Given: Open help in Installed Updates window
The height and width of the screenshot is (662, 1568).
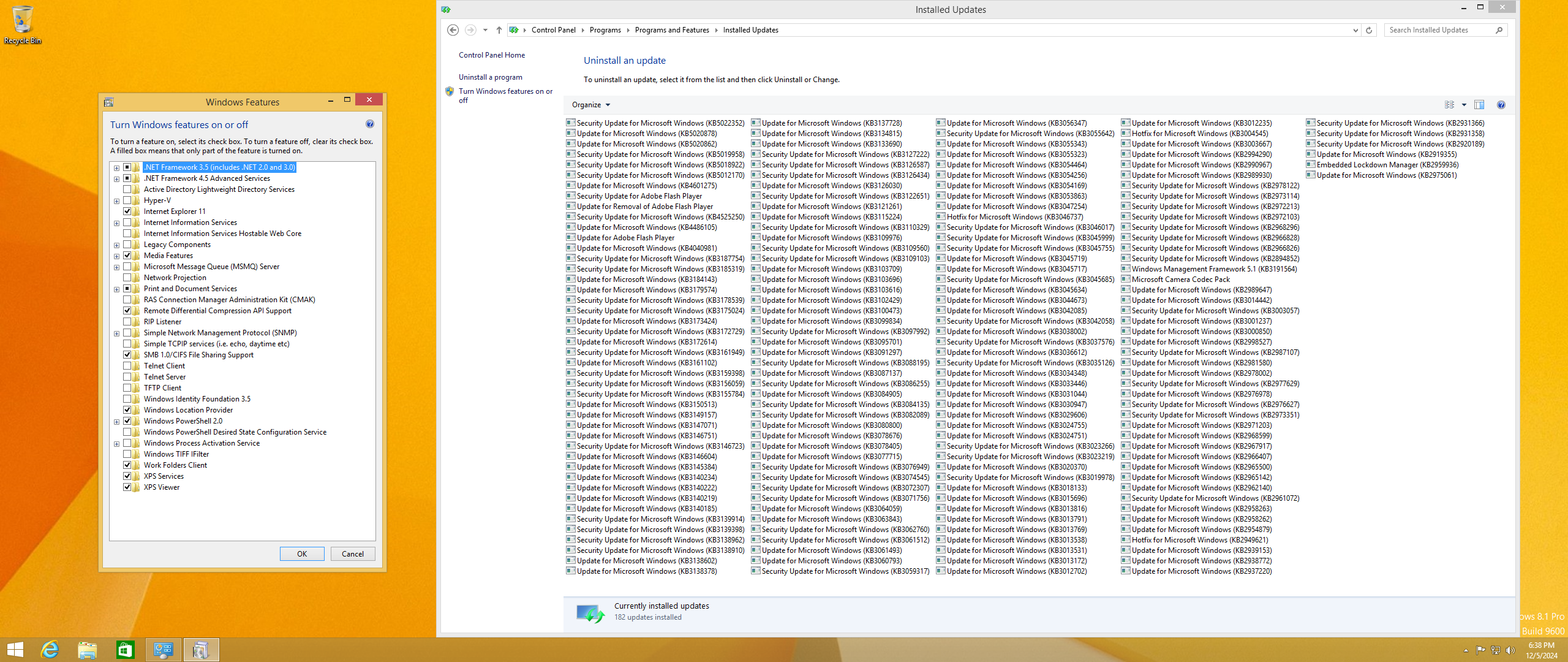Looking at the screenshot, I should 1501,105.
